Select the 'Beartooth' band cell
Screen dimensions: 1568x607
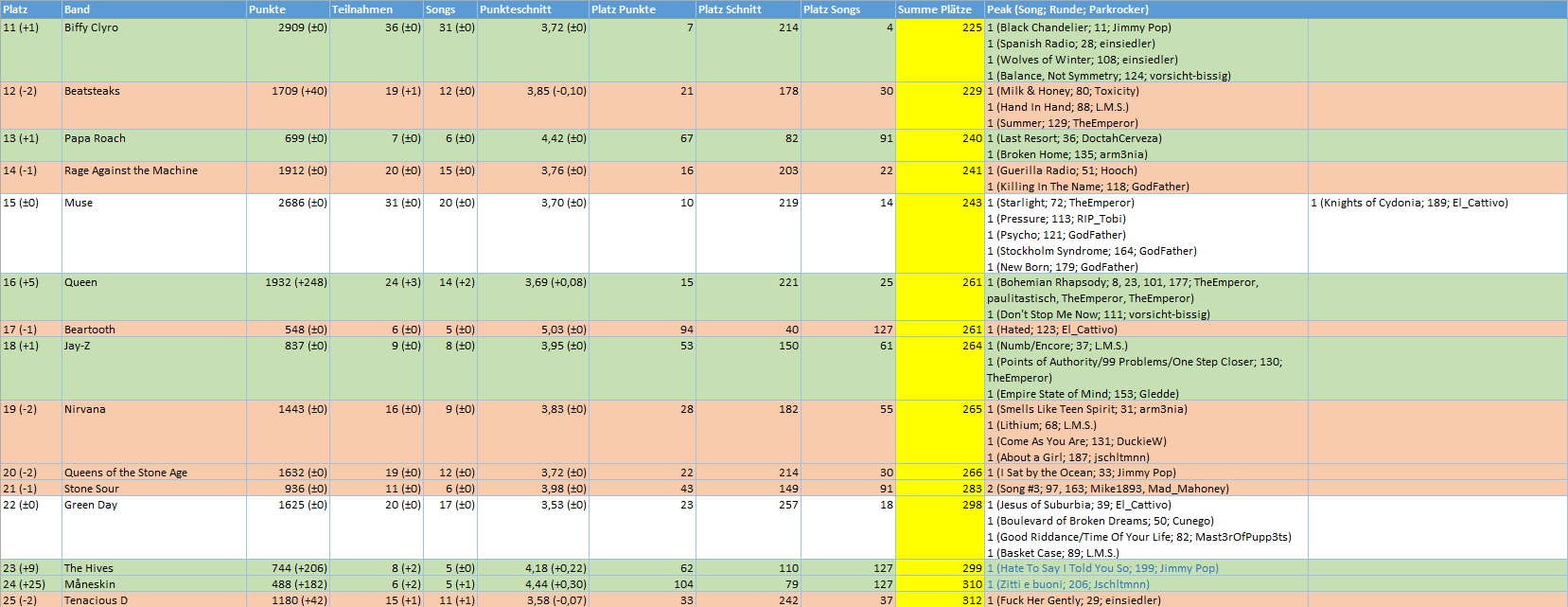(x=154, y=330)
